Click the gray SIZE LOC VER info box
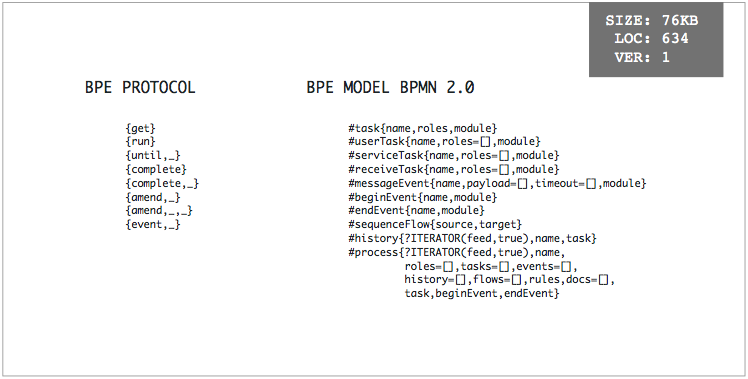This screenshot has width=748, height=379. (656, 40)
